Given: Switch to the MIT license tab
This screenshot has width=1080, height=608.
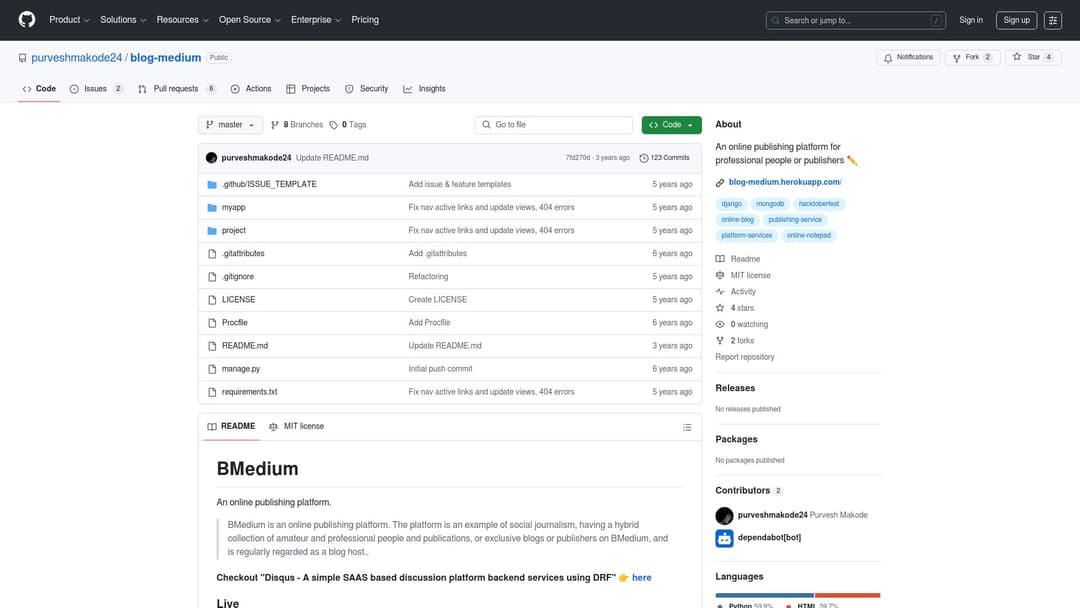Looking at the screenshot, I should tap(296, 427).
